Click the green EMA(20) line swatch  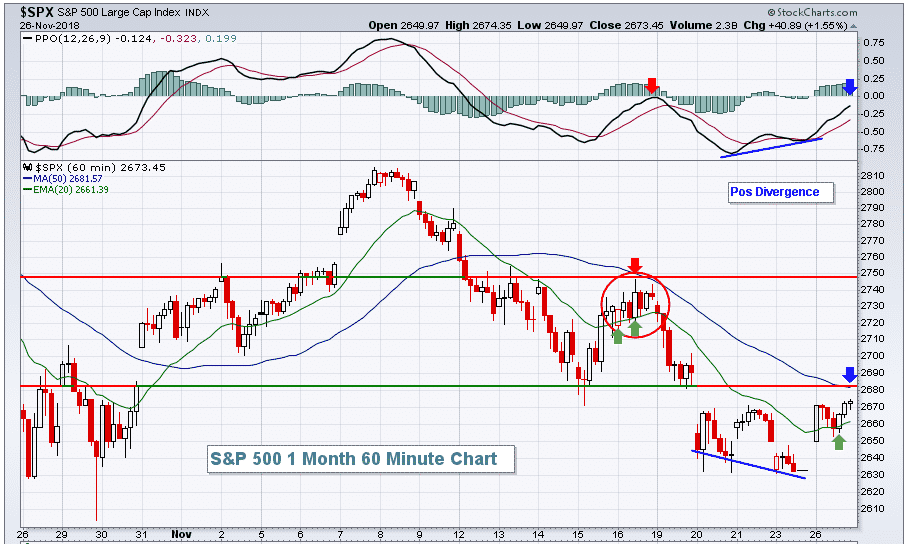27,189
